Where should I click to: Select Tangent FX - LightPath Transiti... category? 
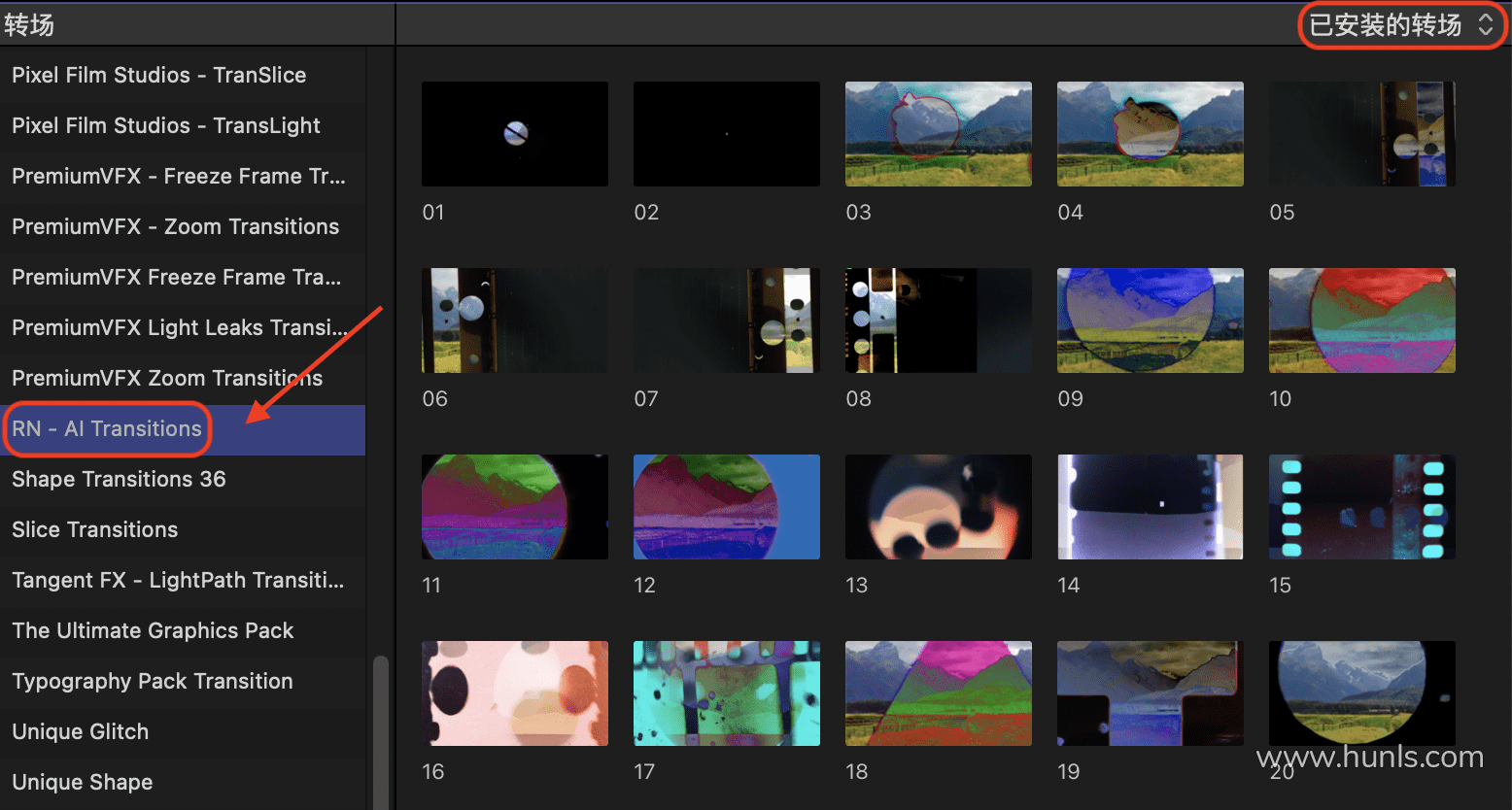click(x=183, y=581)
